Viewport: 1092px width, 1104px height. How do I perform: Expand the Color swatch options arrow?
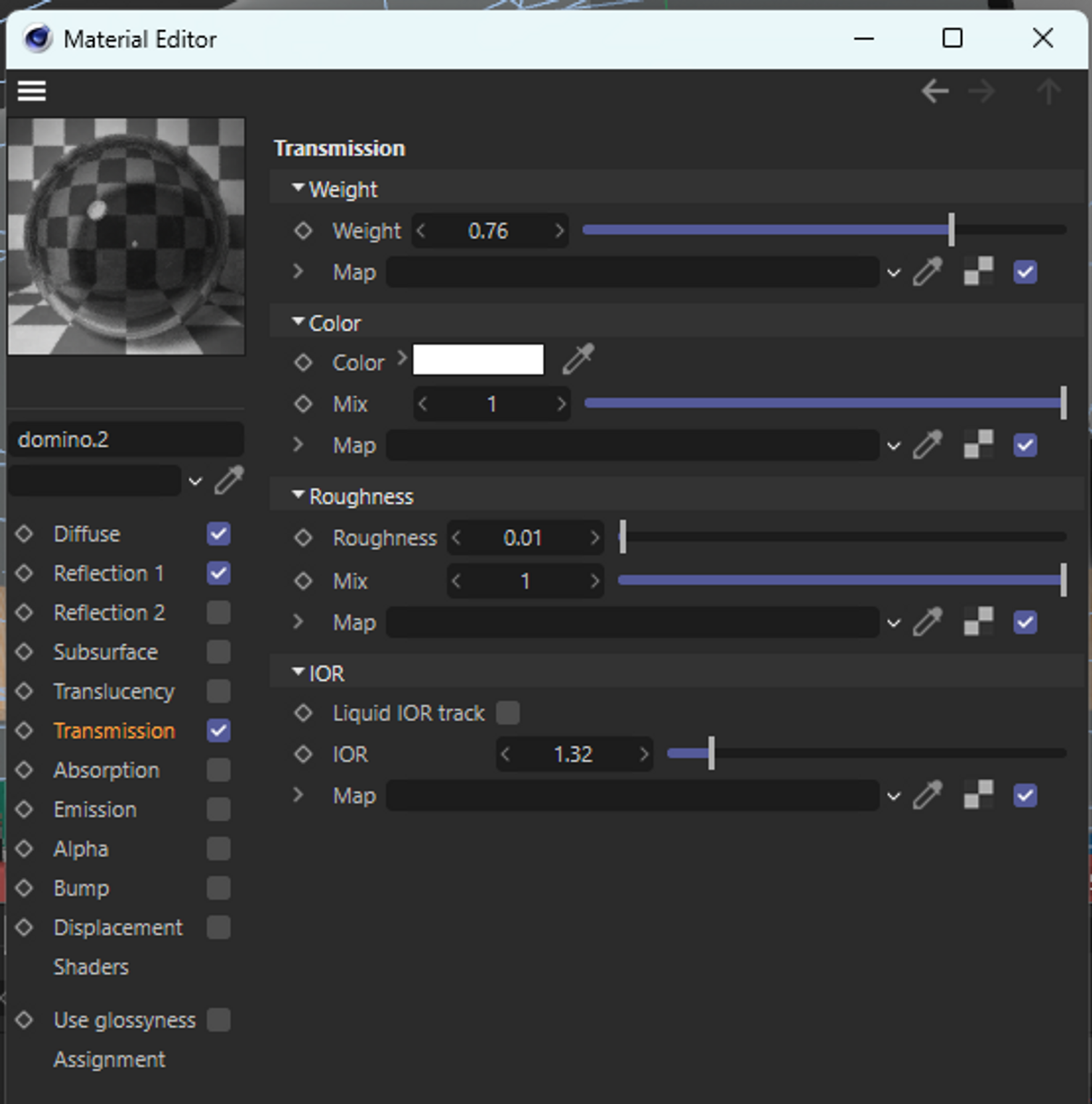click(402, 357)
